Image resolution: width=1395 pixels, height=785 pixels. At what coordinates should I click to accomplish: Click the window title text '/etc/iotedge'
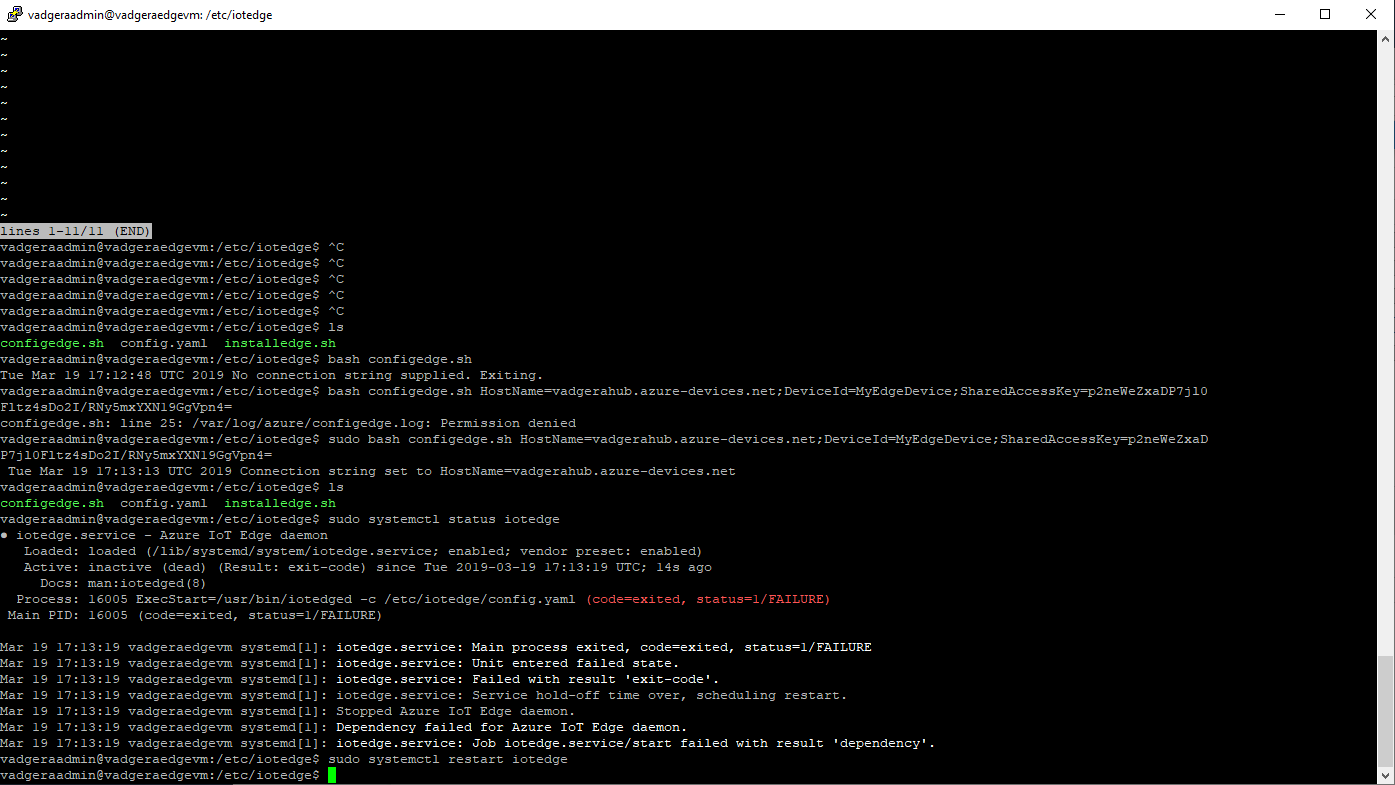pos(239,15)
